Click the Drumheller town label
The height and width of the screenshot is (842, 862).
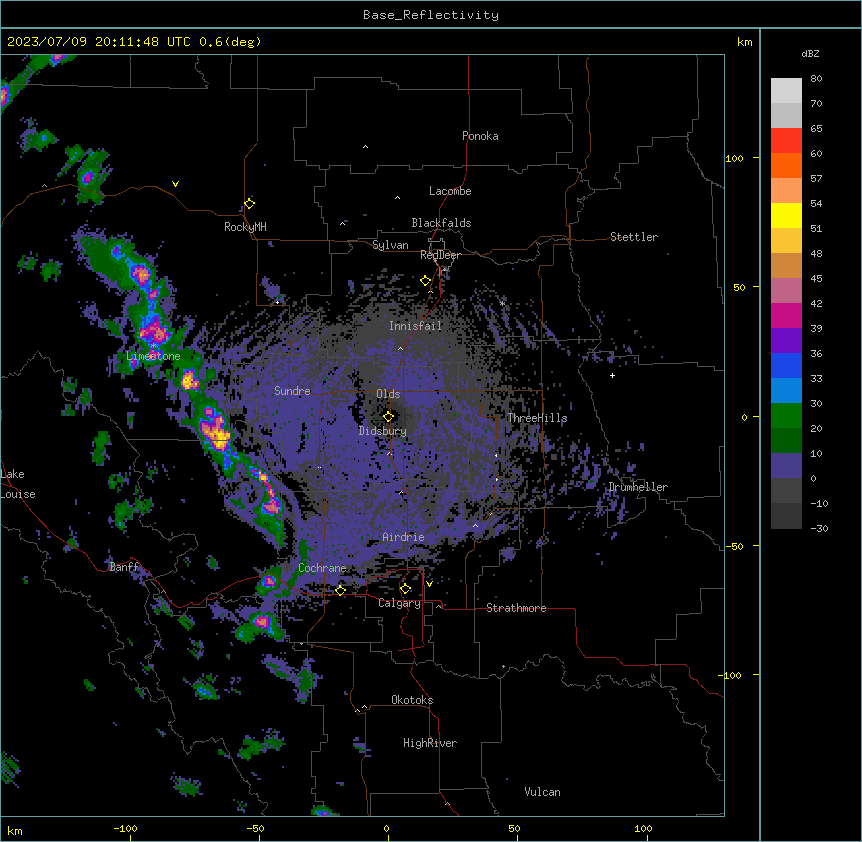638,487
